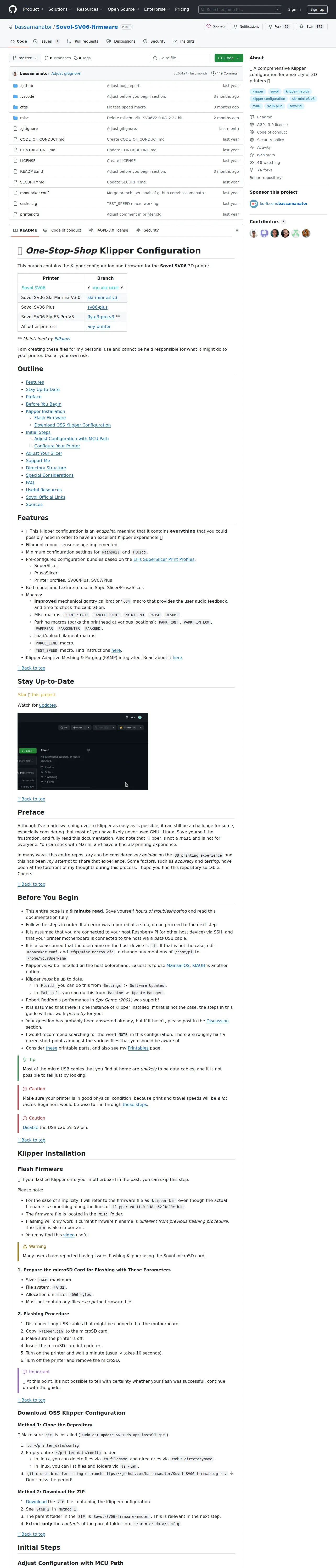Click the Sponsor heart button
Screen dimensions: 336x1568
tap(216, 26)
